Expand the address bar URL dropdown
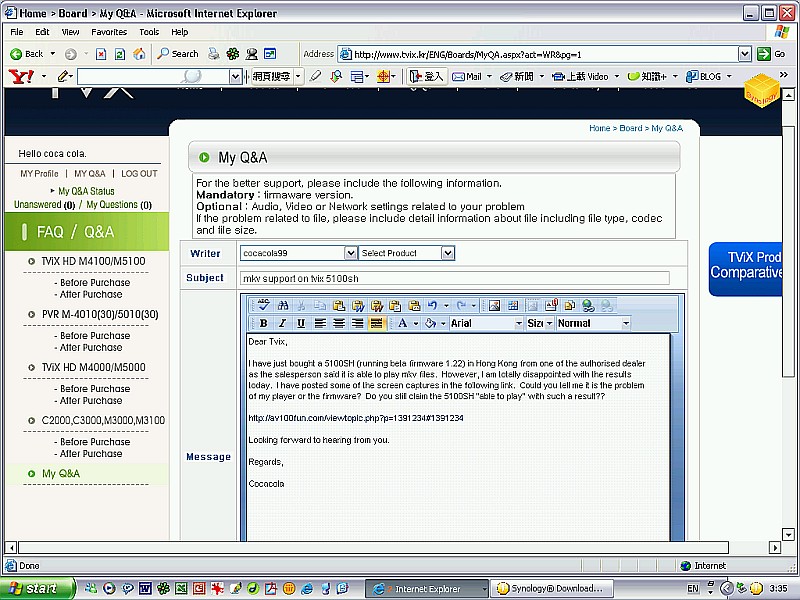Image resolution: width=800 pixels, height=600 pixels. (745, 54)
